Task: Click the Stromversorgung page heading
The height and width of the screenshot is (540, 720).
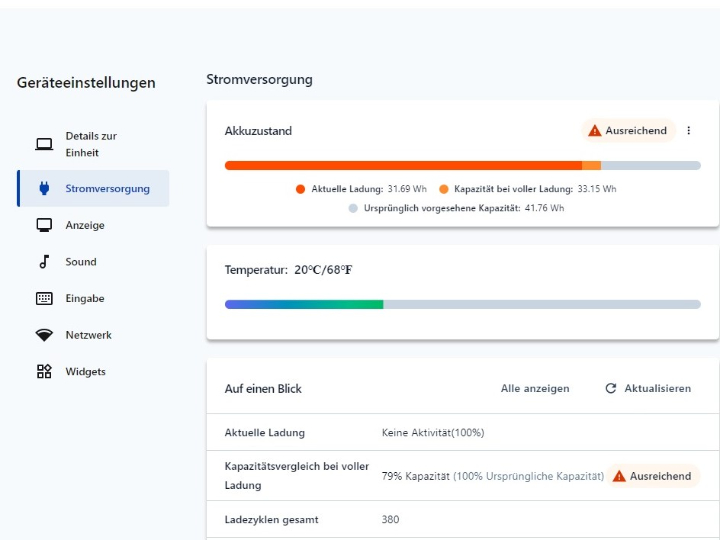Action: click(259, 79)
